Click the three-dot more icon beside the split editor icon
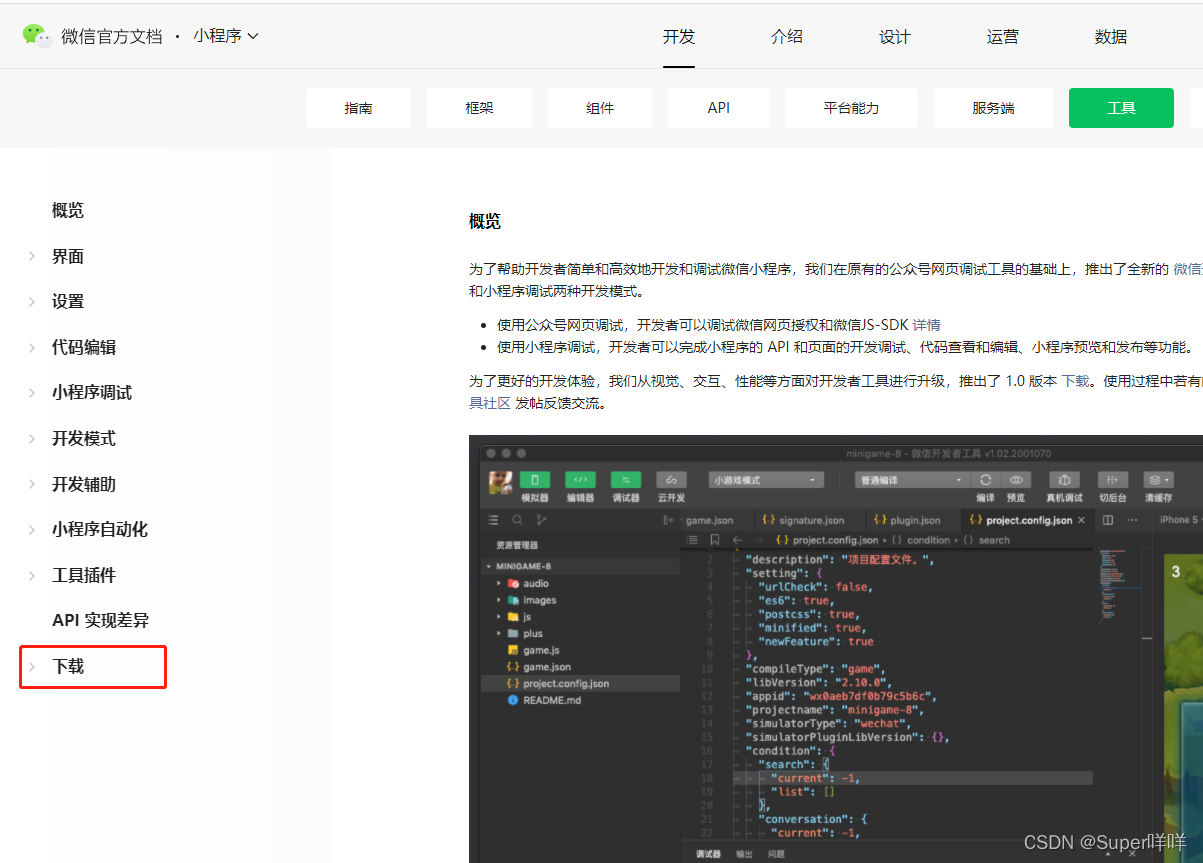This screenshot has height=863, width=1203. [x=1132, y=520]
